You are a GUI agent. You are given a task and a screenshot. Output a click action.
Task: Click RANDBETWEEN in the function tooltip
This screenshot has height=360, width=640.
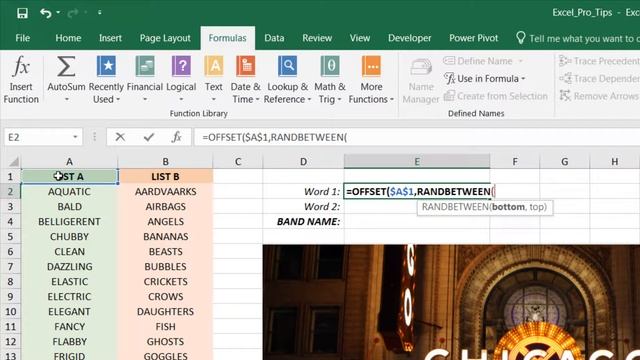455,207
